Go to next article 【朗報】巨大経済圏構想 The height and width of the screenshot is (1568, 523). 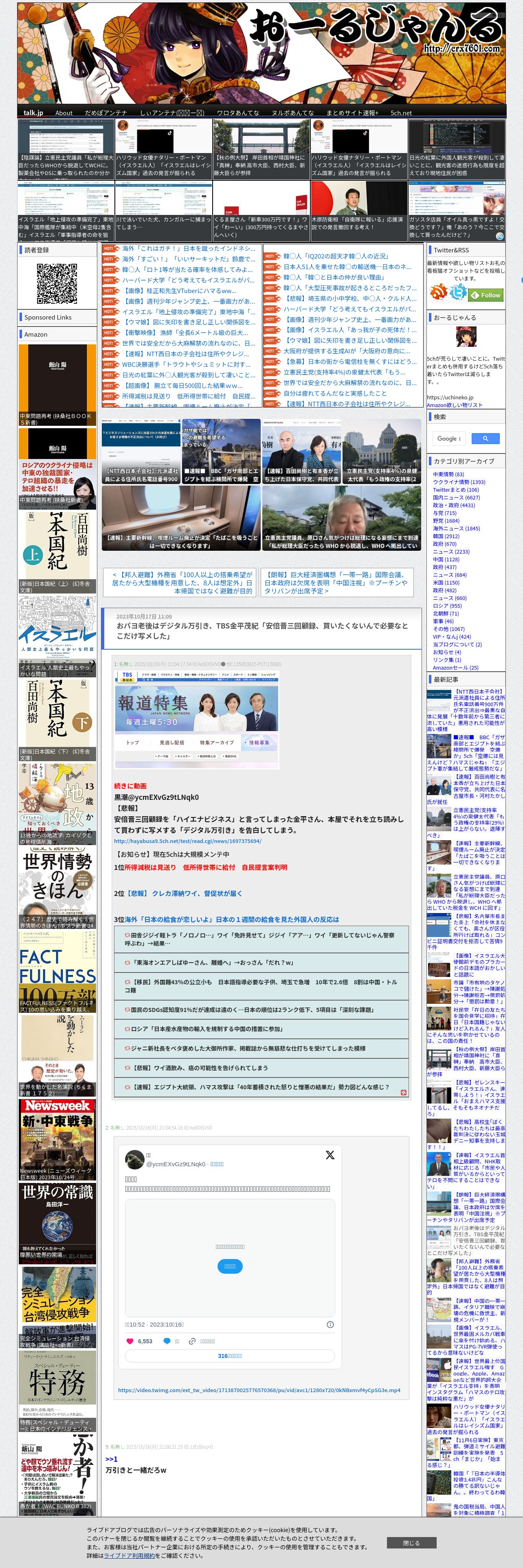[x=336, y=583]
